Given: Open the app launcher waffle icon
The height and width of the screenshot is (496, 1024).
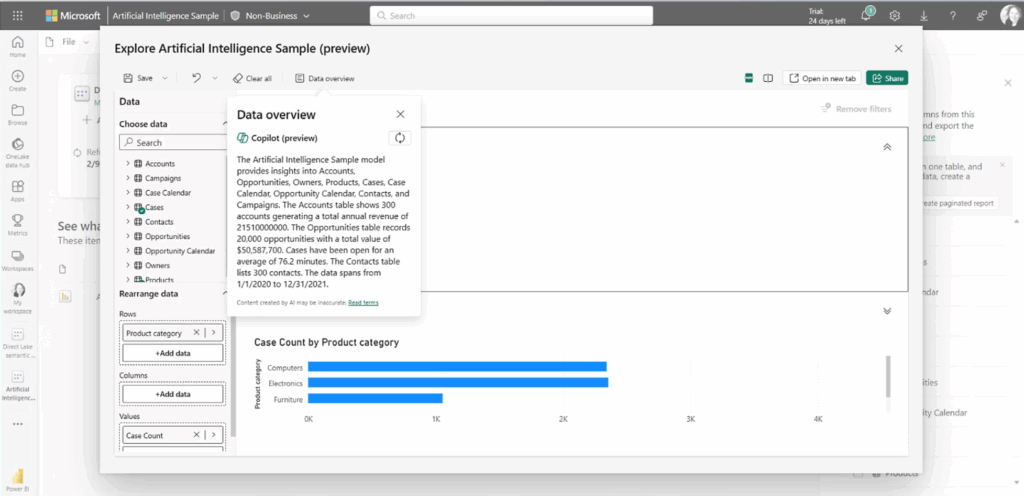Looking at the screenshot, I should [18, 16].
